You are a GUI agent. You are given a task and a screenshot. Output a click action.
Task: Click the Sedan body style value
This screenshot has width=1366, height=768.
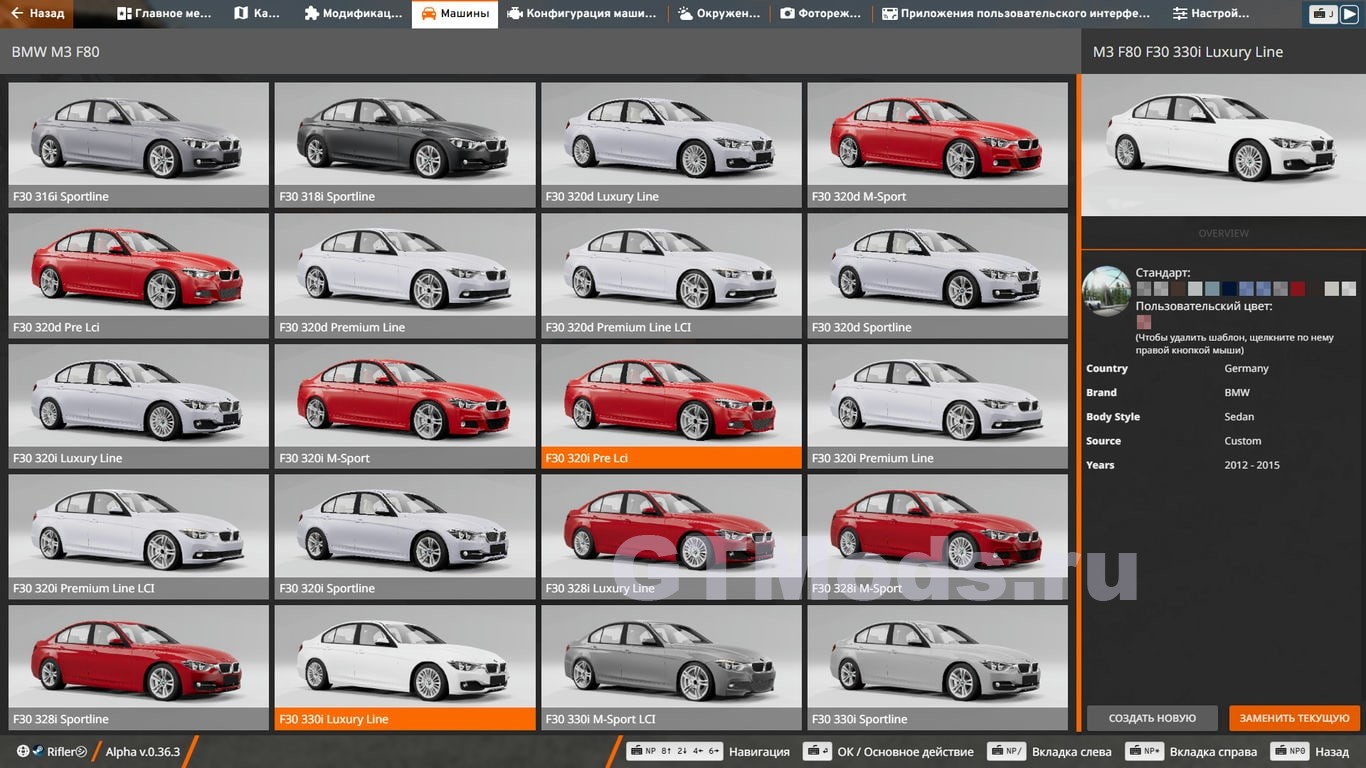click(x=1239, y=417)
